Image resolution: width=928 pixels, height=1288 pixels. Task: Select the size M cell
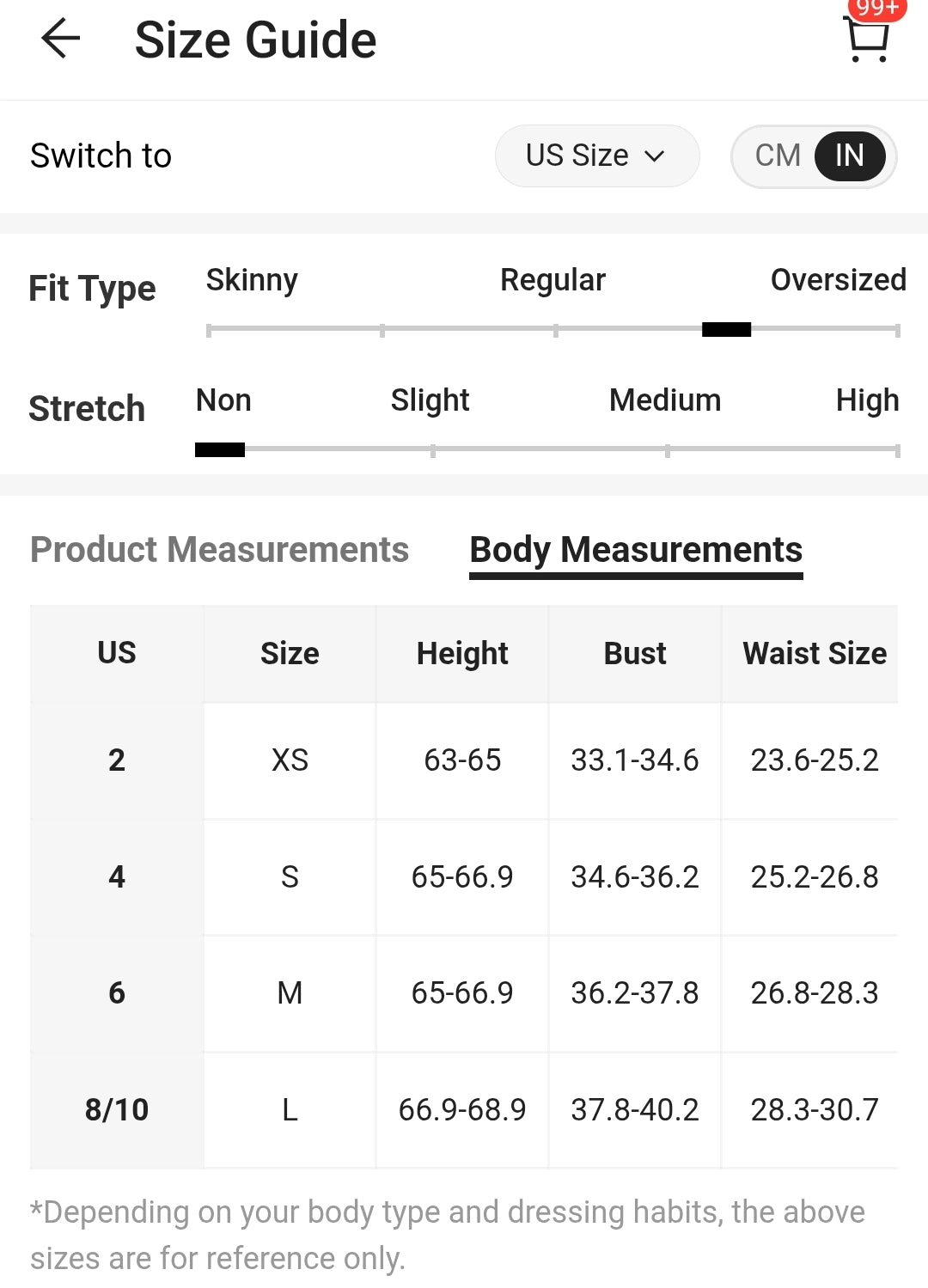[290, 993]
